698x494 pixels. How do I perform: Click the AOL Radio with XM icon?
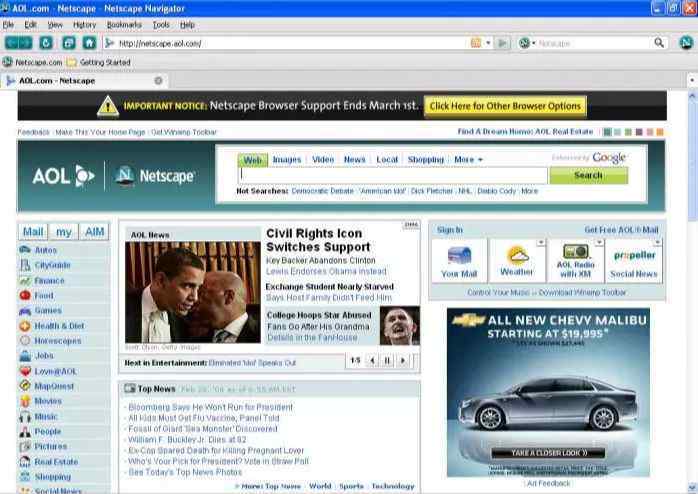pos(576,252)
